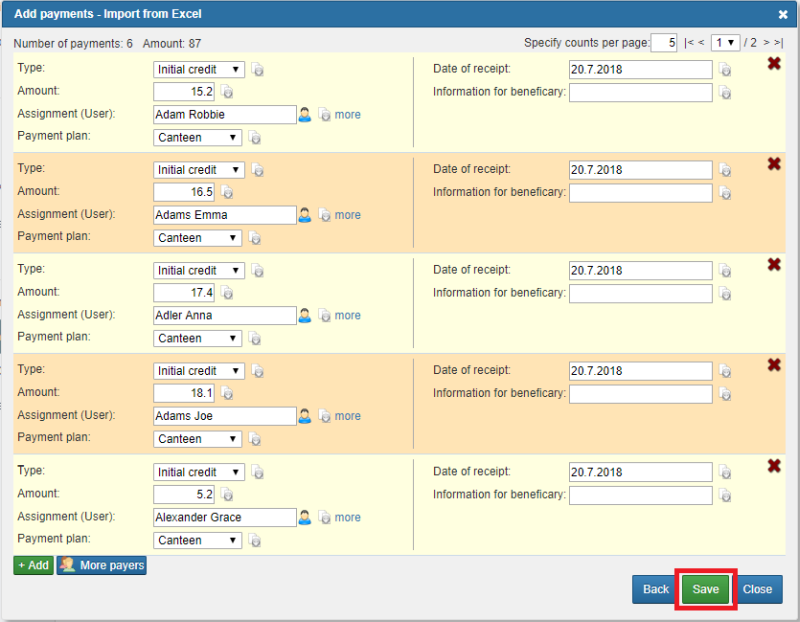
Task: Click more link in Adams Joe row
Action: click(347, 416)
